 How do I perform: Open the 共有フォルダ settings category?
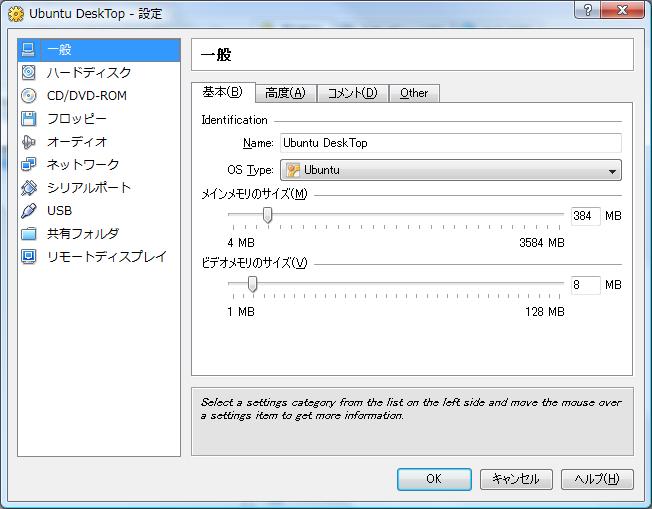pyautogui.click(x=99, y=234)
